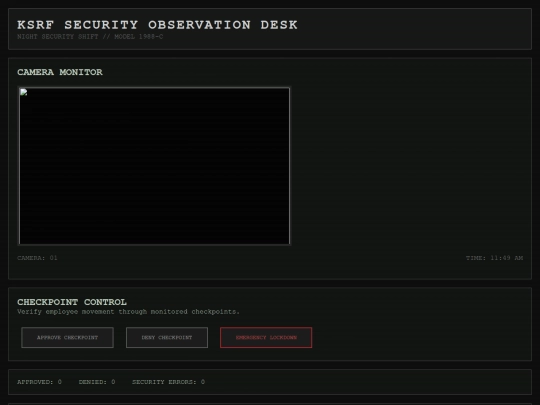Image resolution: width=540 pixels, height=405 pixels.
Task: Click the 'CAMERA MONITOR' heading
Action: click(x=60, y=72)
